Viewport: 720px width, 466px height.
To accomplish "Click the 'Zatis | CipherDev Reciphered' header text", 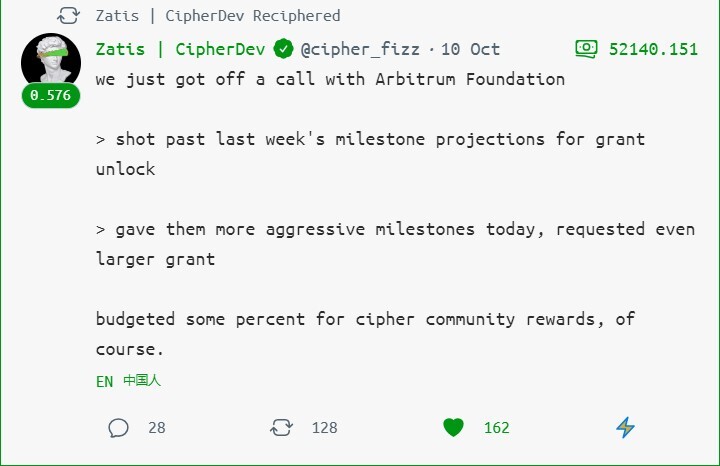I will 218,16.
